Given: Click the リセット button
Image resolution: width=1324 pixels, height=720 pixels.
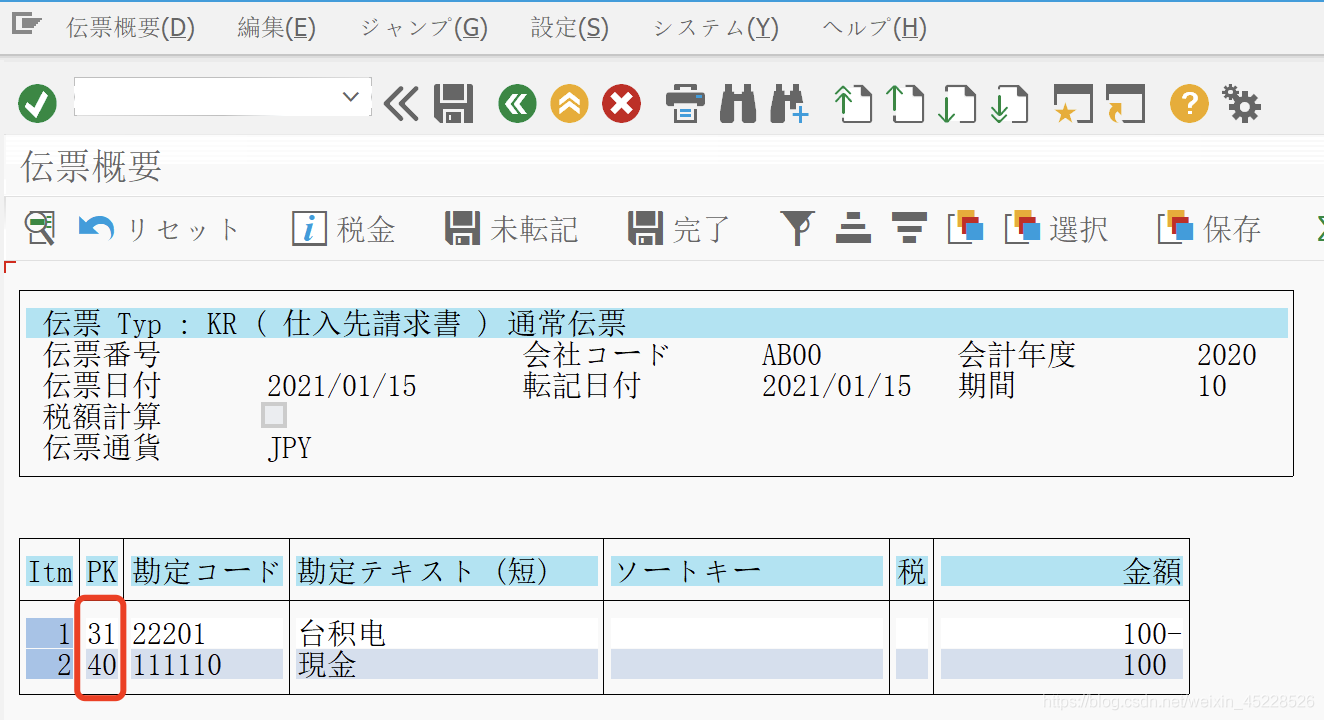Looking at the screenshot, I should 160,229.
